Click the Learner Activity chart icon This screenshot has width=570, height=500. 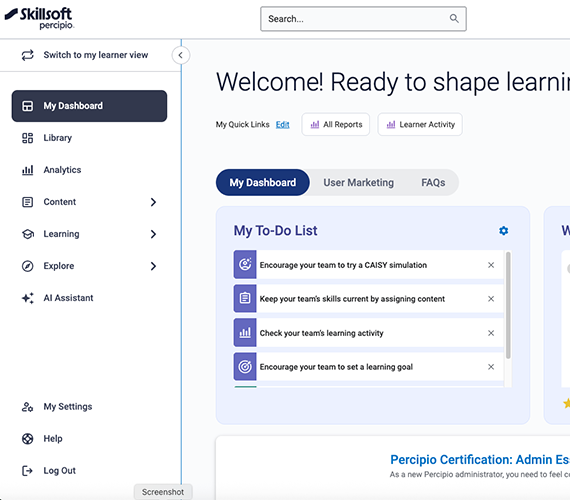pyautogui.click(x=391, y=125)
